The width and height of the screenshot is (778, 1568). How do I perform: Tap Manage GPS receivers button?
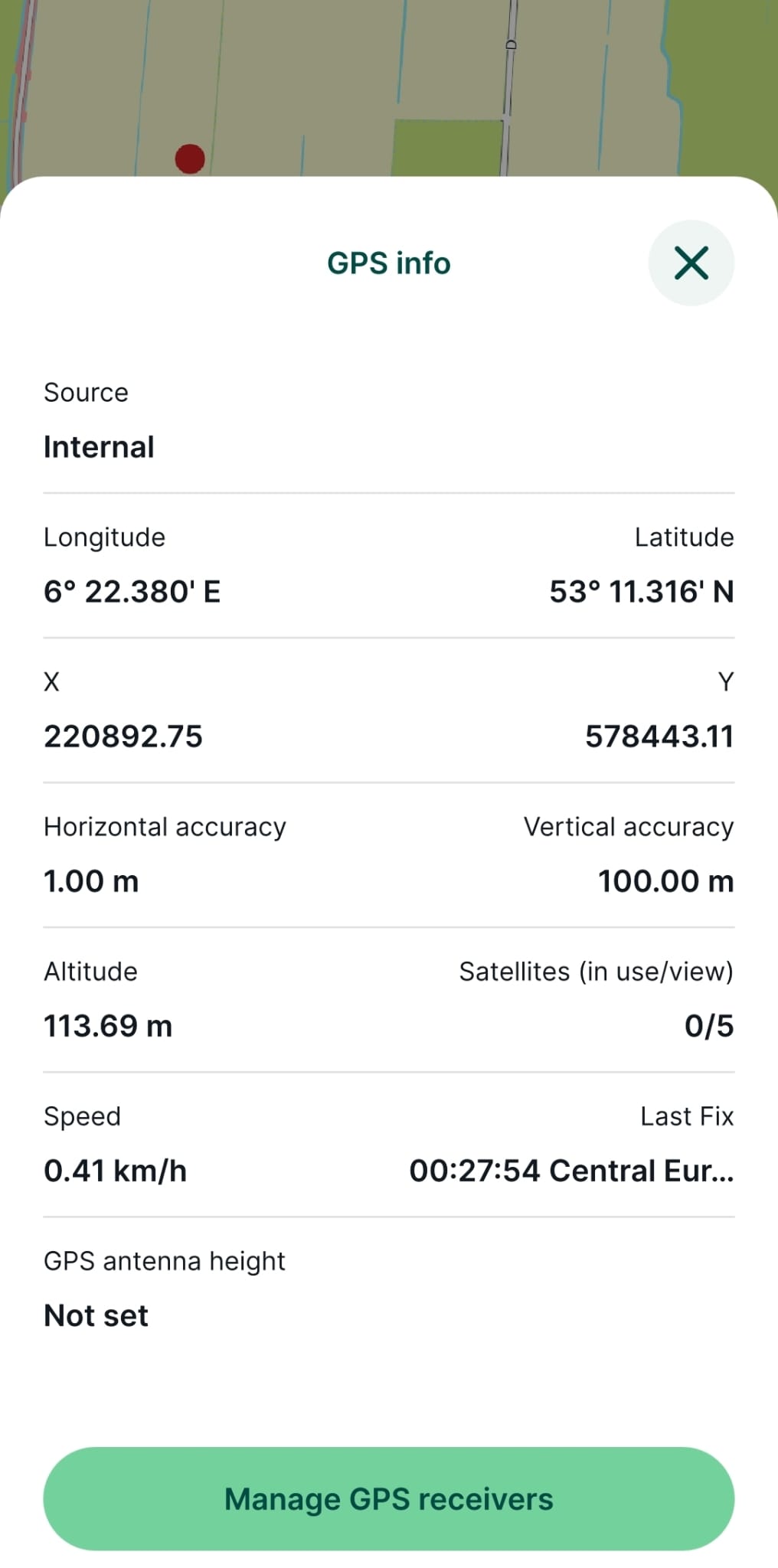click(x=388, y=1498)
